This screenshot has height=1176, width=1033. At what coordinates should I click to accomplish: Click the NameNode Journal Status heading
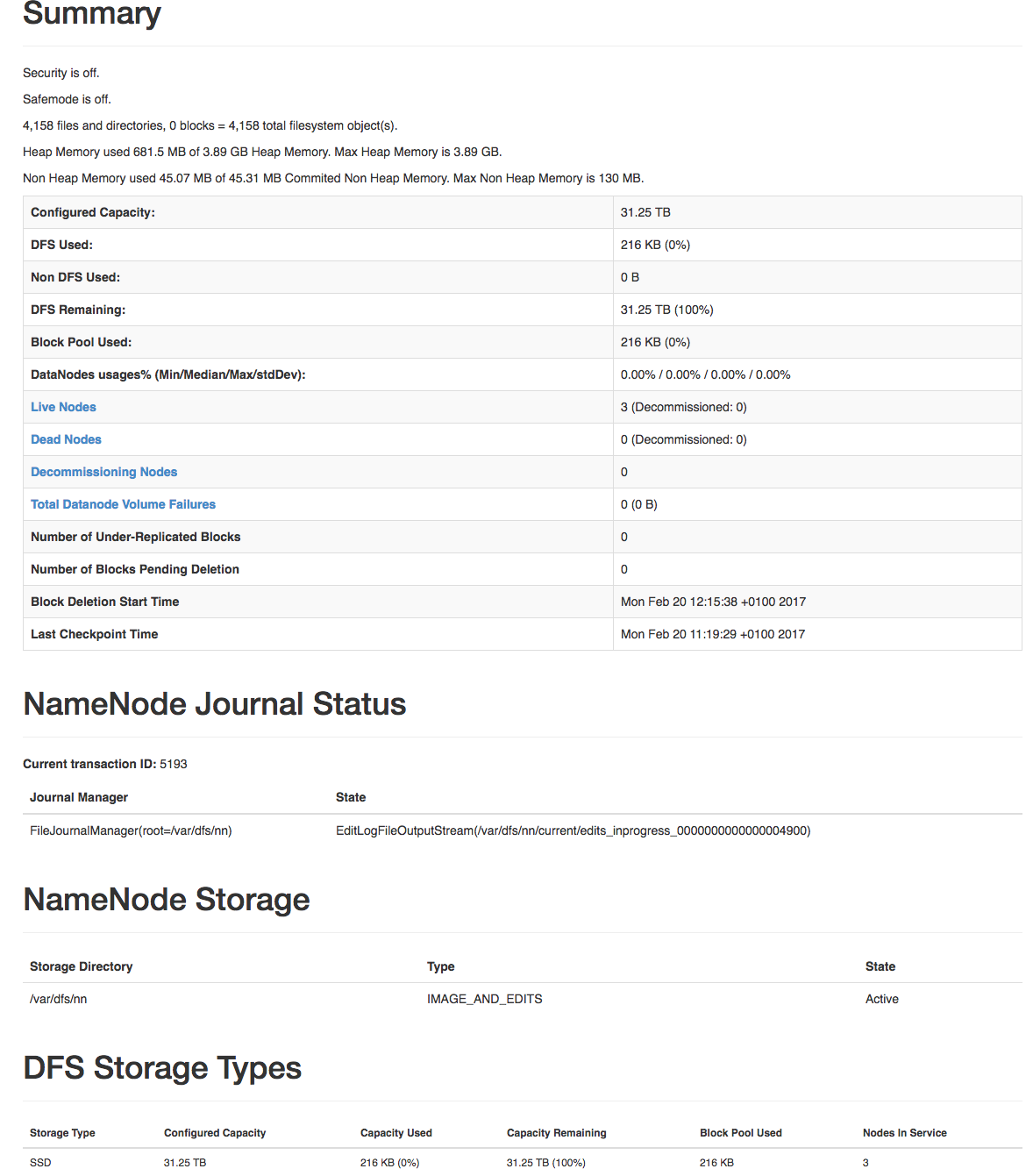point(215,704)
